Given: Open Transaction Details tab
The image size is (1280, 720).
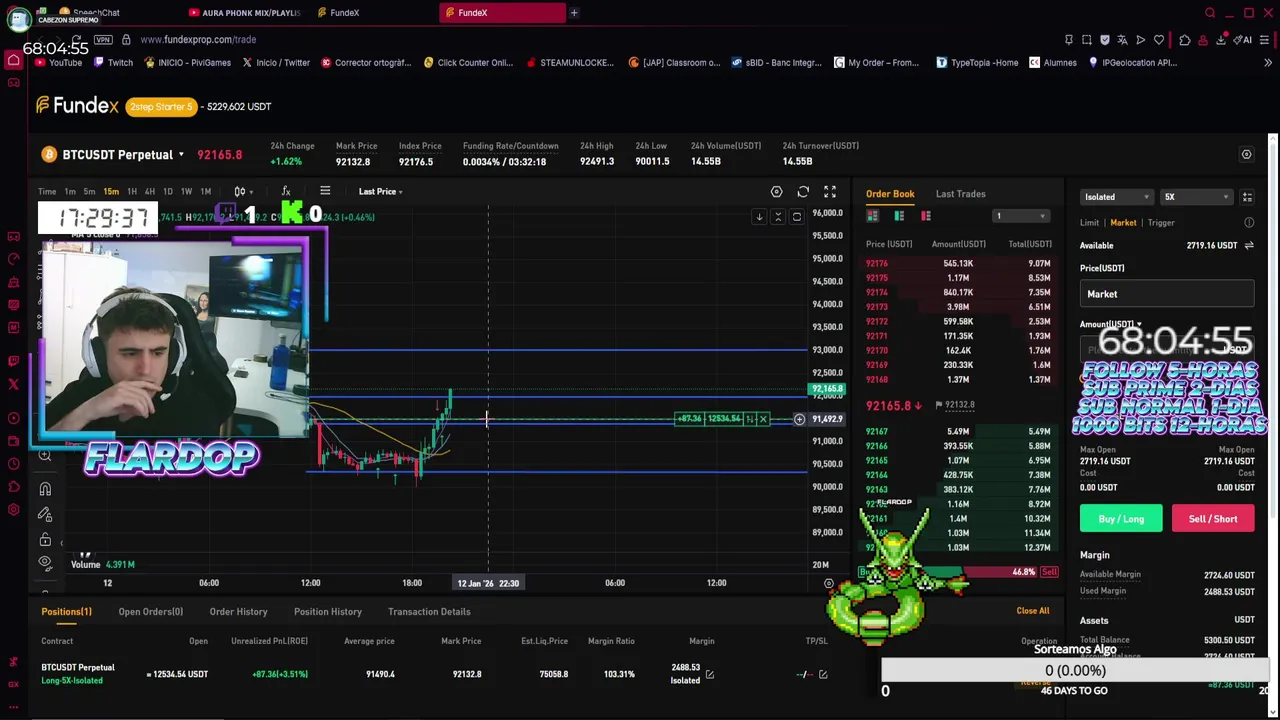Looking at the screenshot, I should [428, 611].
